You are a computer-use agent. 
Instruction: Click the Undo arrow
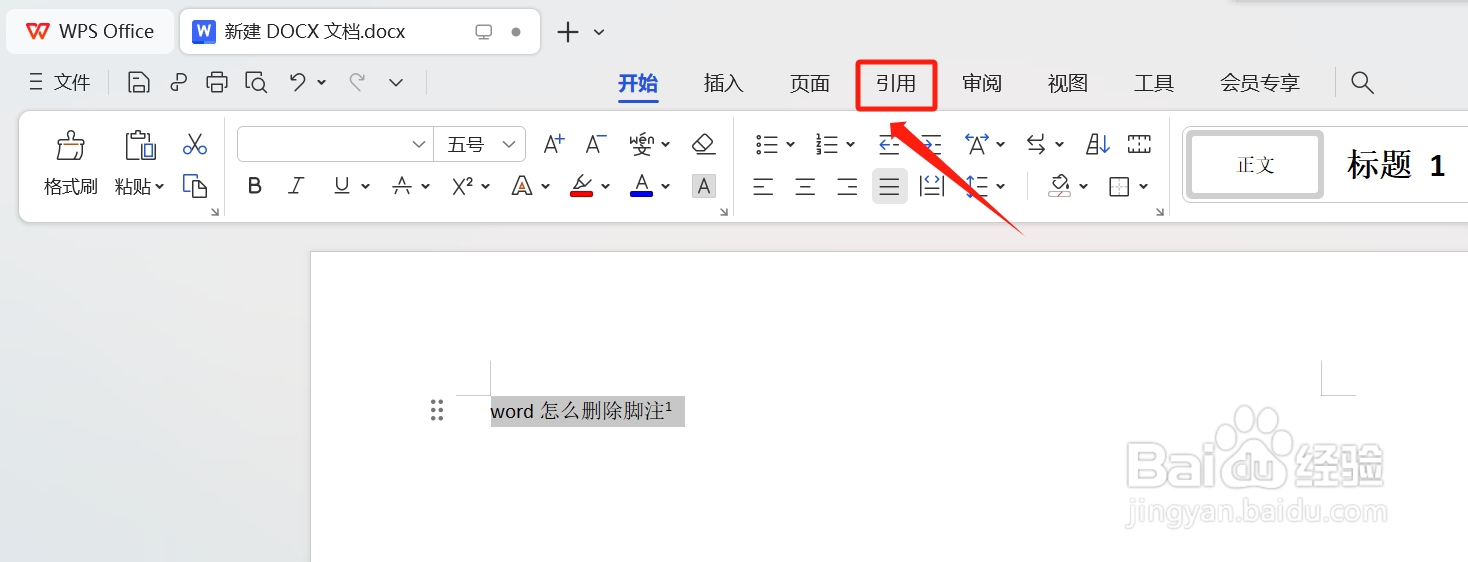click(297, 83)
